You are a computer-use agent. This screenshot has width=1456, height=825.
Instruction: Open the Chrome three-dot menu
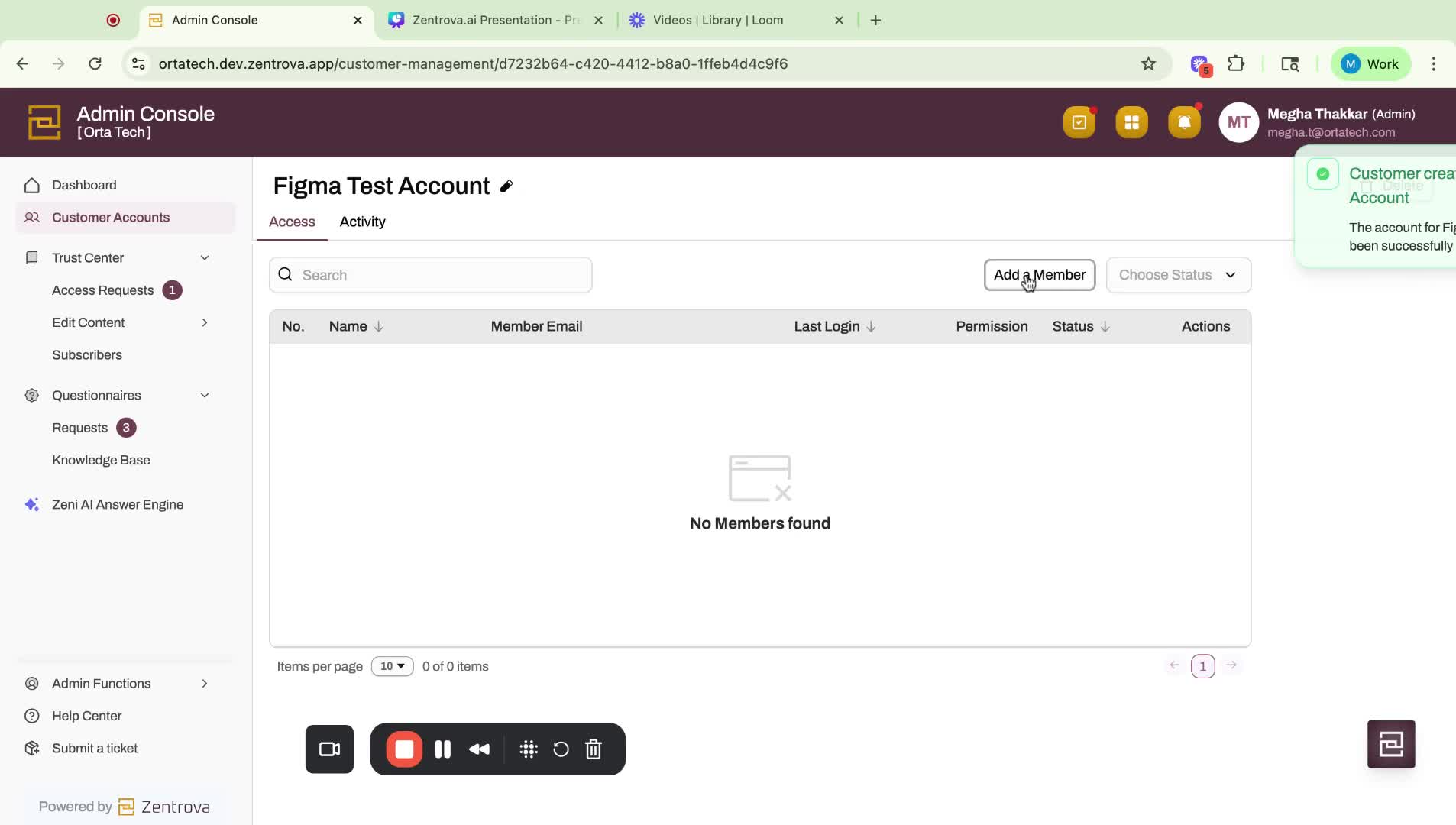1434,63
